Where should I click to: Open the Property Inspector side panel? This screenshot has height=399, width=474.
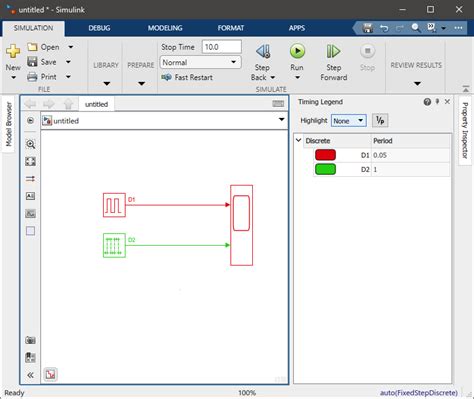(465, 130)
